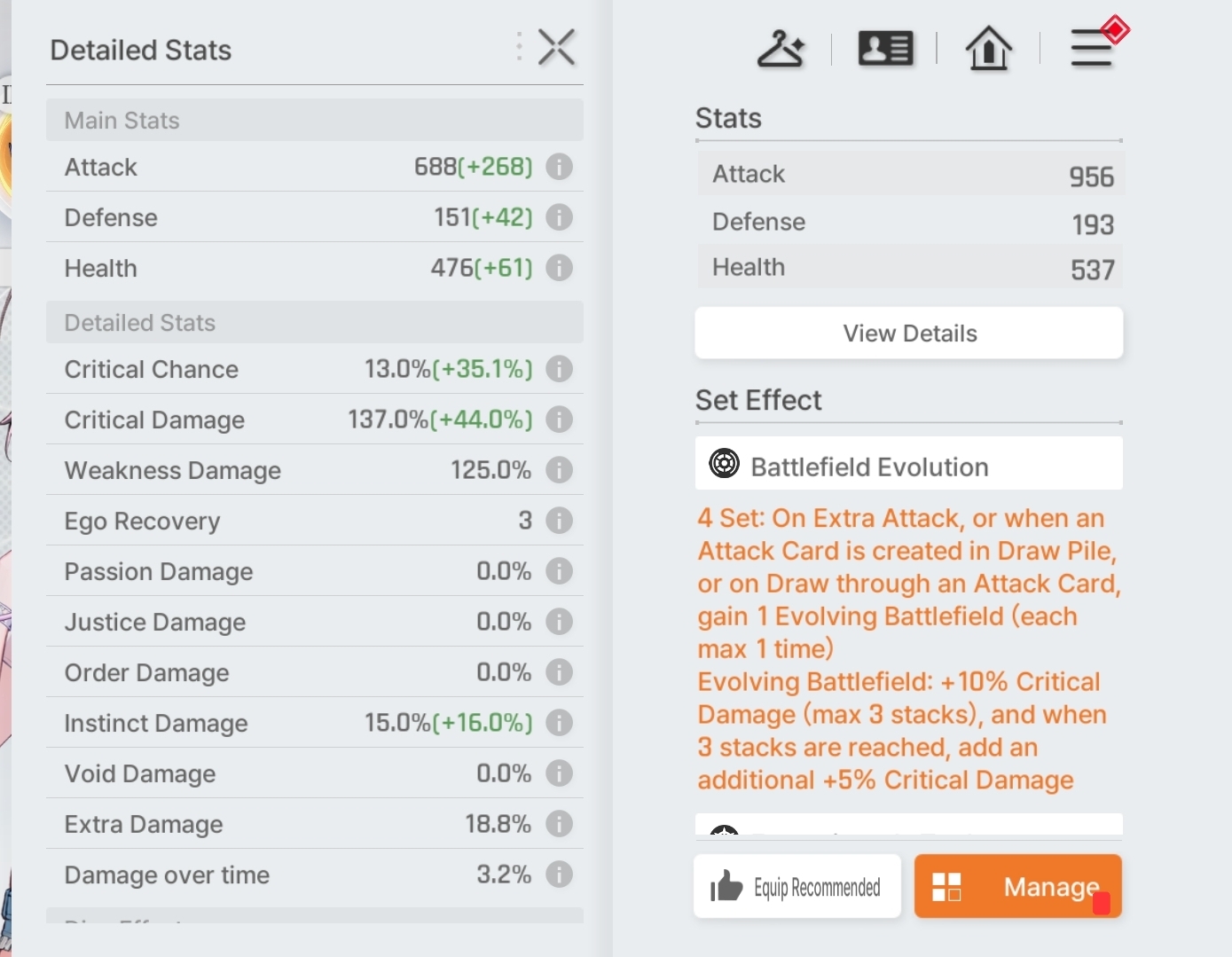
Task: Click the View Details button
Action: click(x=909, y=333)
